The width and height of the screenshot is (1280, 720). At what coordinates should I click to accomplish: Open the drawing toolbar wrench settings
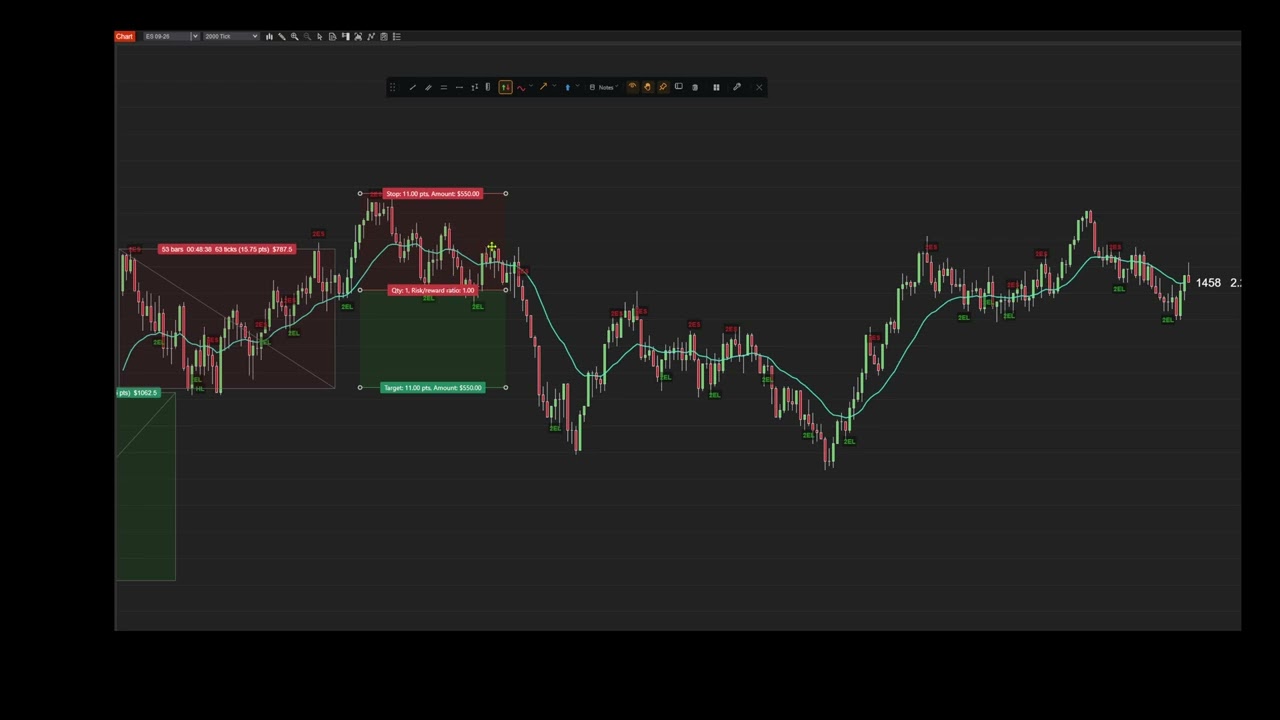[737, 87]
